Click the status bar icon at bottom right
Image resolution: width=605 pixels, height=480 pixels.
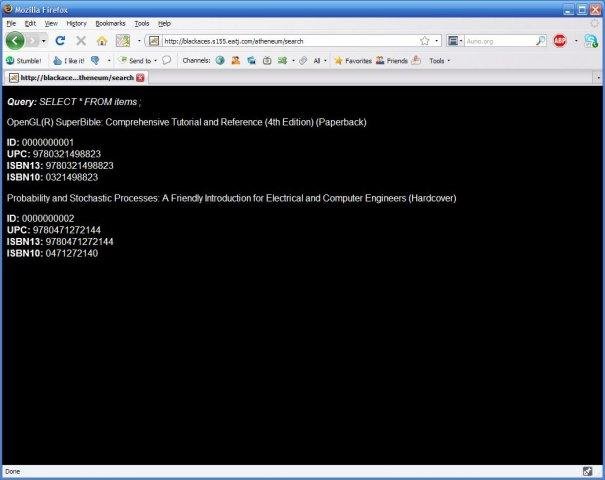click(587, 471)
